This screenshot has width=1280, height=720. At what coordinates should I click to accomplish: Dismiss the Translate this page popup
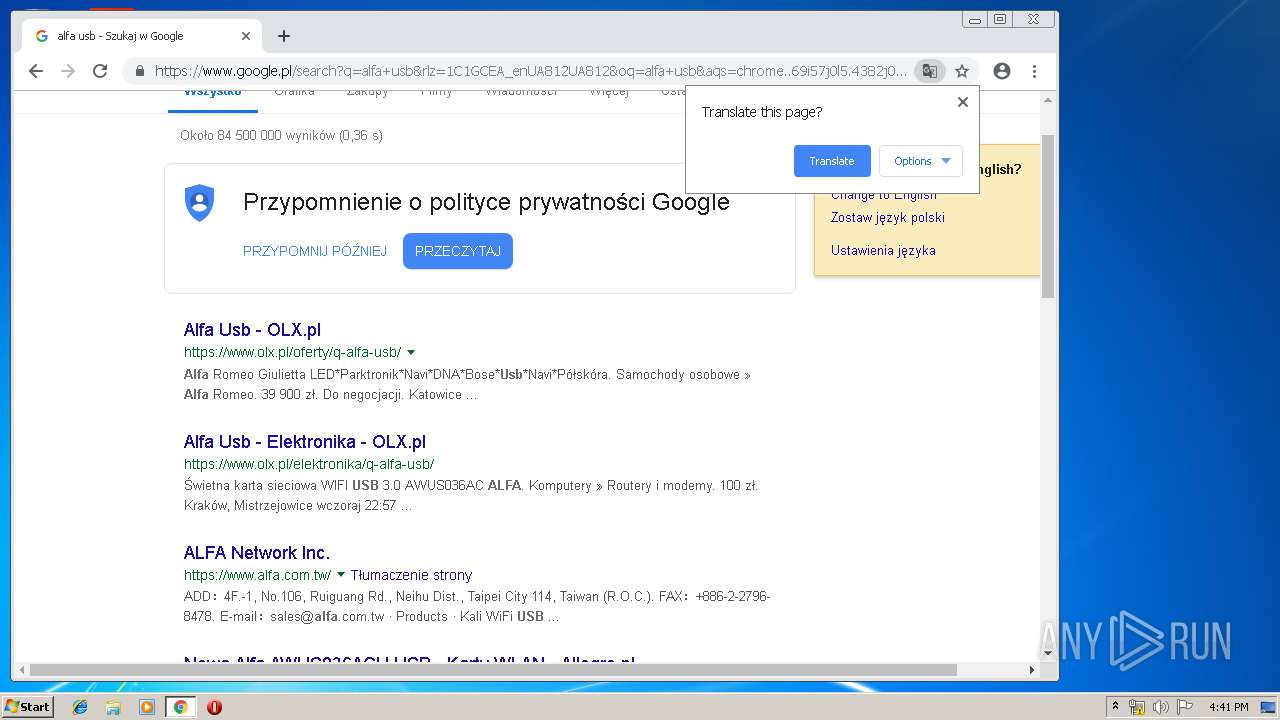(963, 102)
